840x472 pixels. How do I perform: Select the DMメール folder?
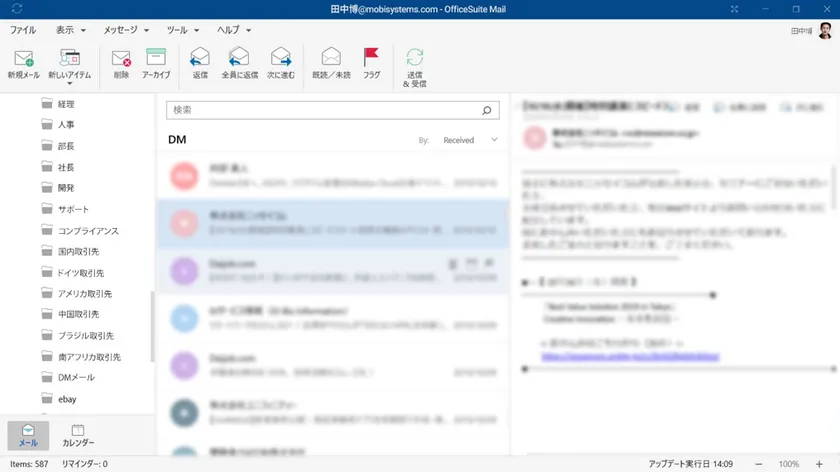(75, 378)
